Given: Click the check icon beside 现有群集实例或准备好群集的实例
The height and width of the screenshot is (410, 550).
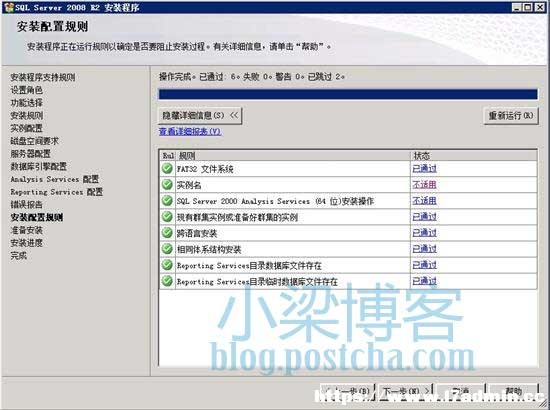Looking at the screenshot, I should (x=167, y=217).
